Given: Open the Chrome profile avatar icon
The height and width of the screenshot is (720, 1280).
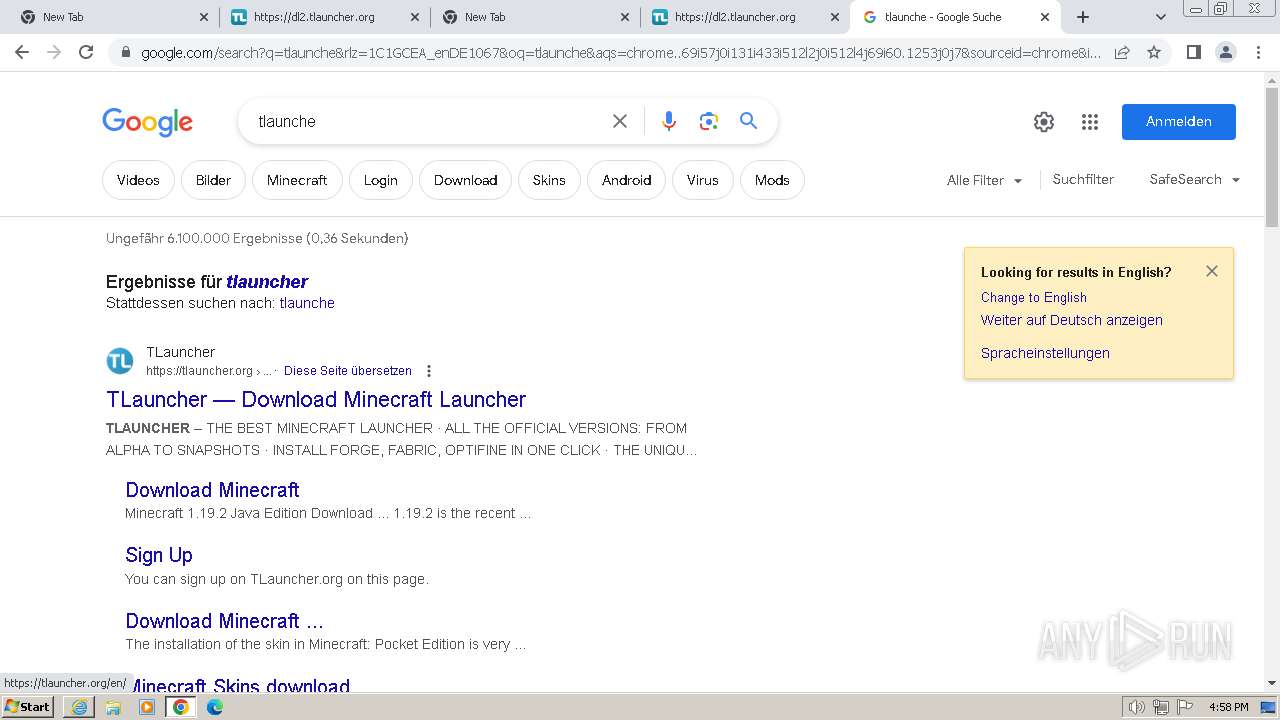Looking at the screenshot, I should point(1225,52).
